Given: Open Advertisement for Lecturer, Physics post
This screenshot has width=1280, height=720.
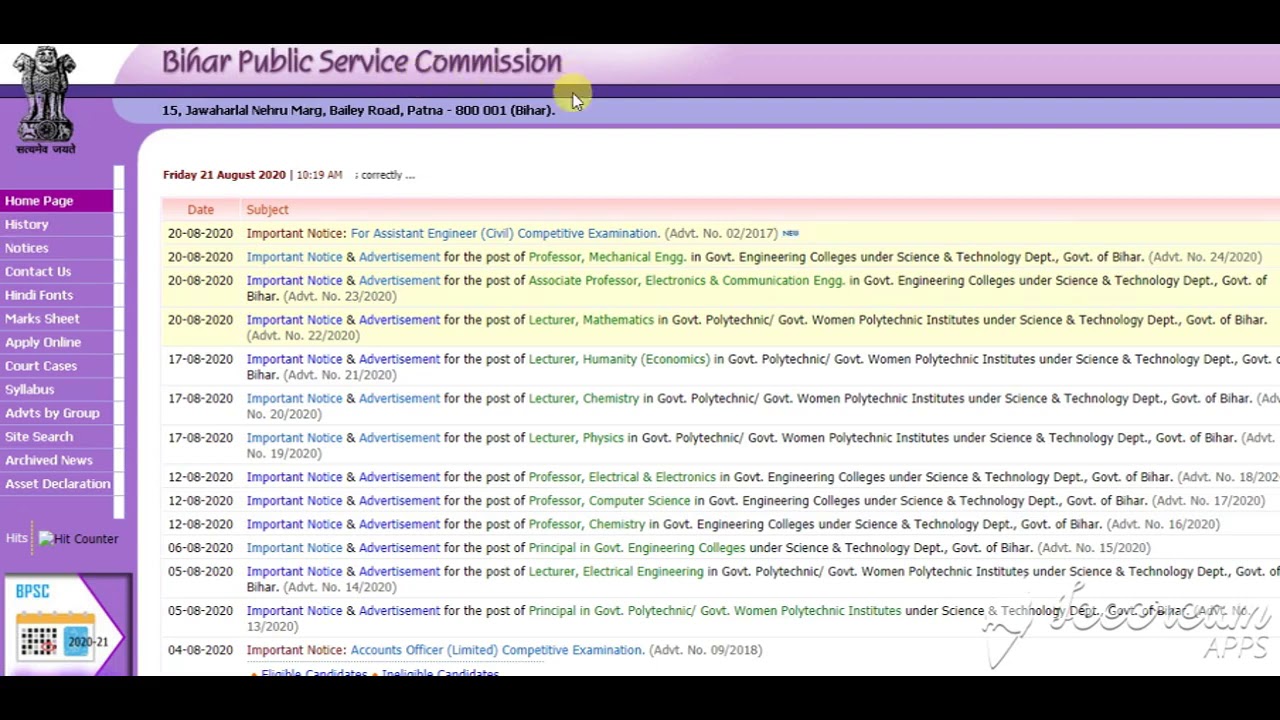Looking at the screenshot, I should pos(399,438).
